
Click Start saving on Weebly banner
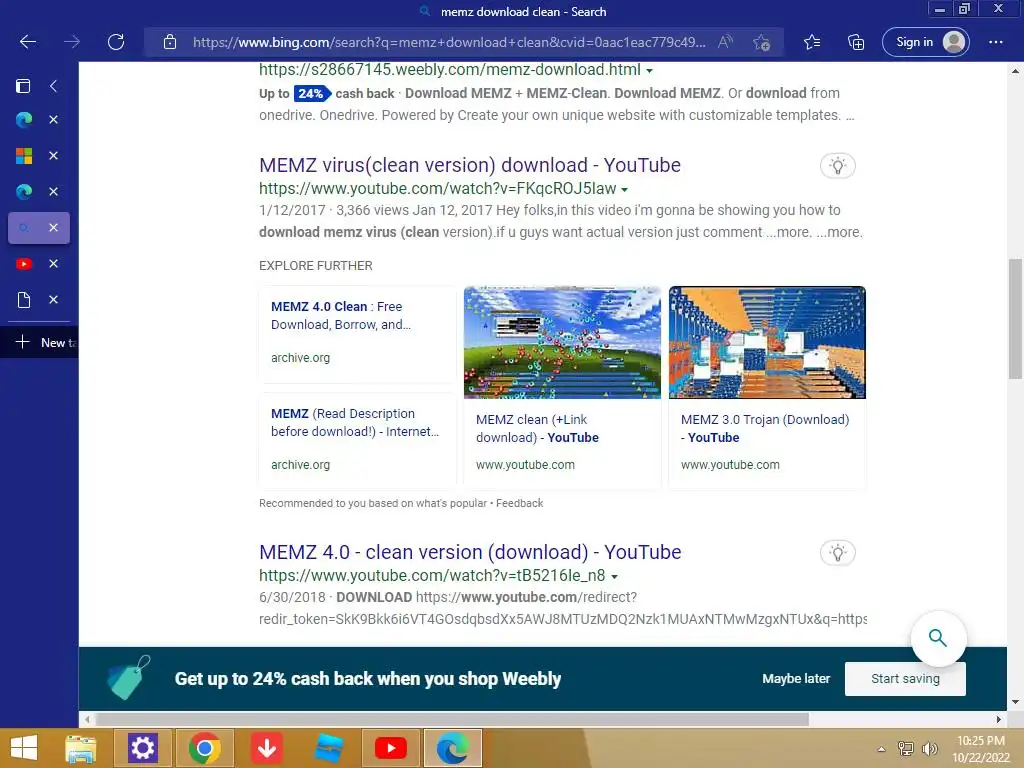coord(905,679)
